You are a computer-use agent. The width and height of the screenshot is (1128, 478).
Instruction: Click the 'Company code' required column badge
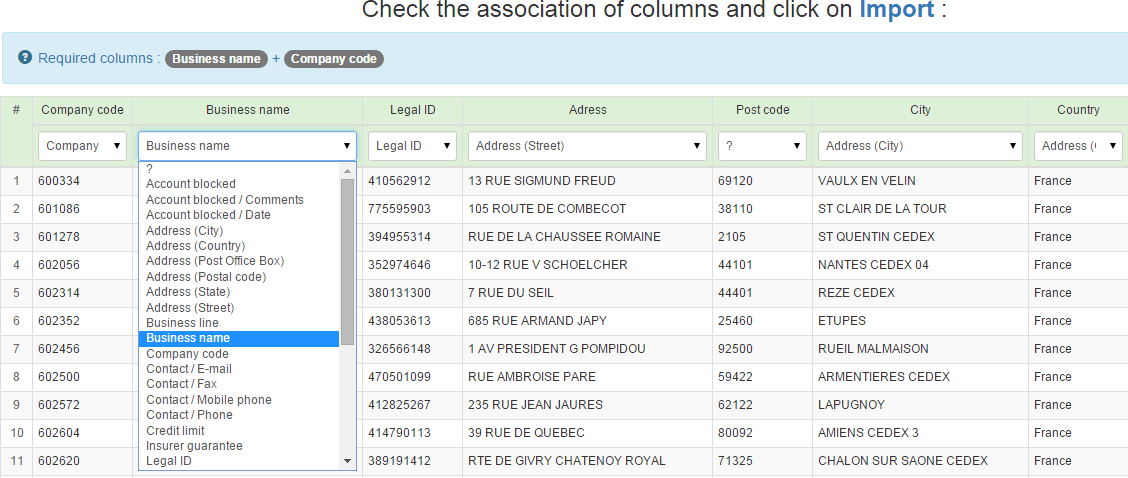[x=334, y=59]
